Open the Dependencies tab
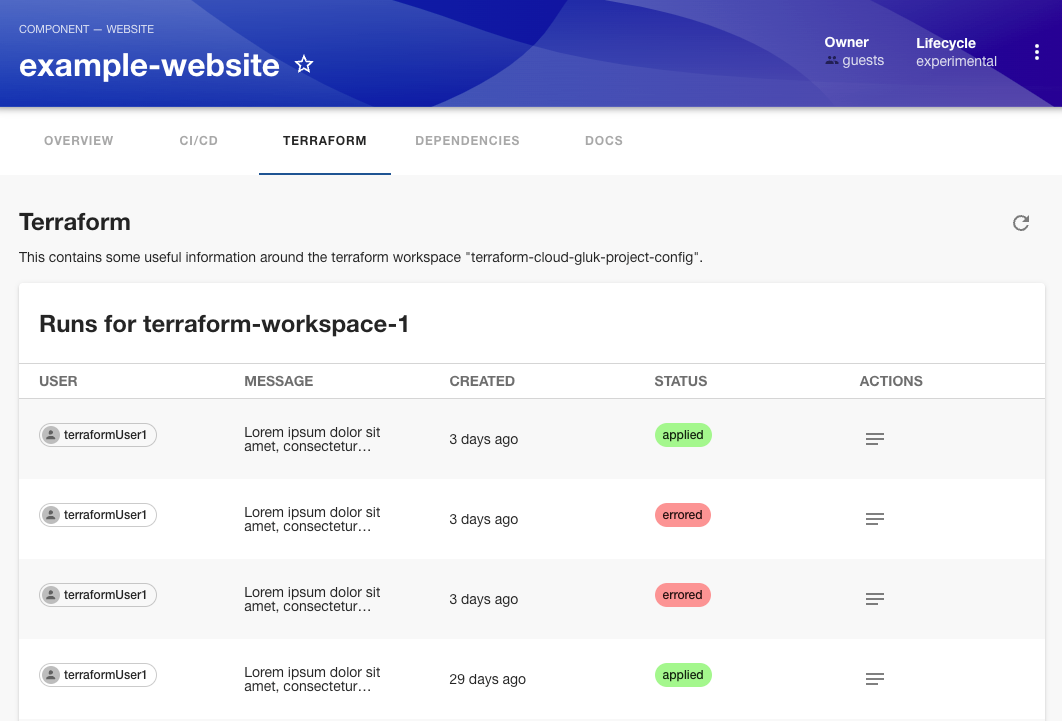 tap(467, 141)
